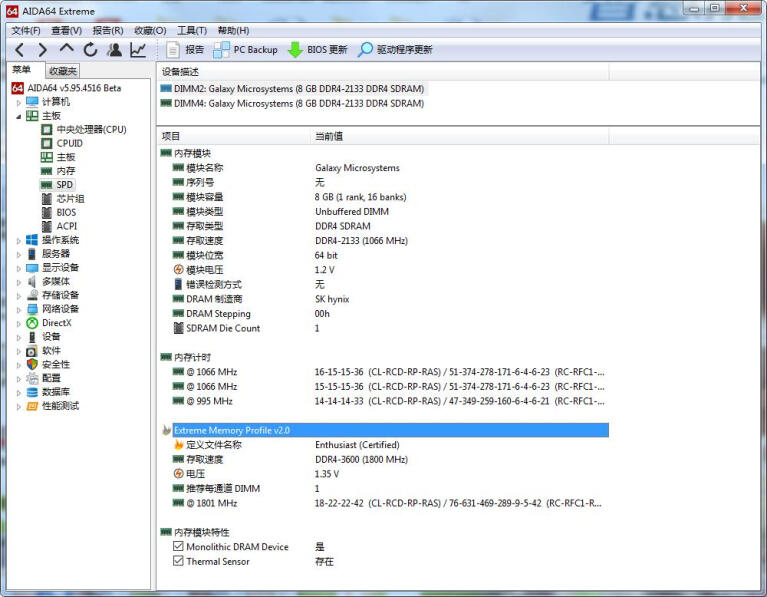Open the 报告(R) menu

[x=108, y=30]
